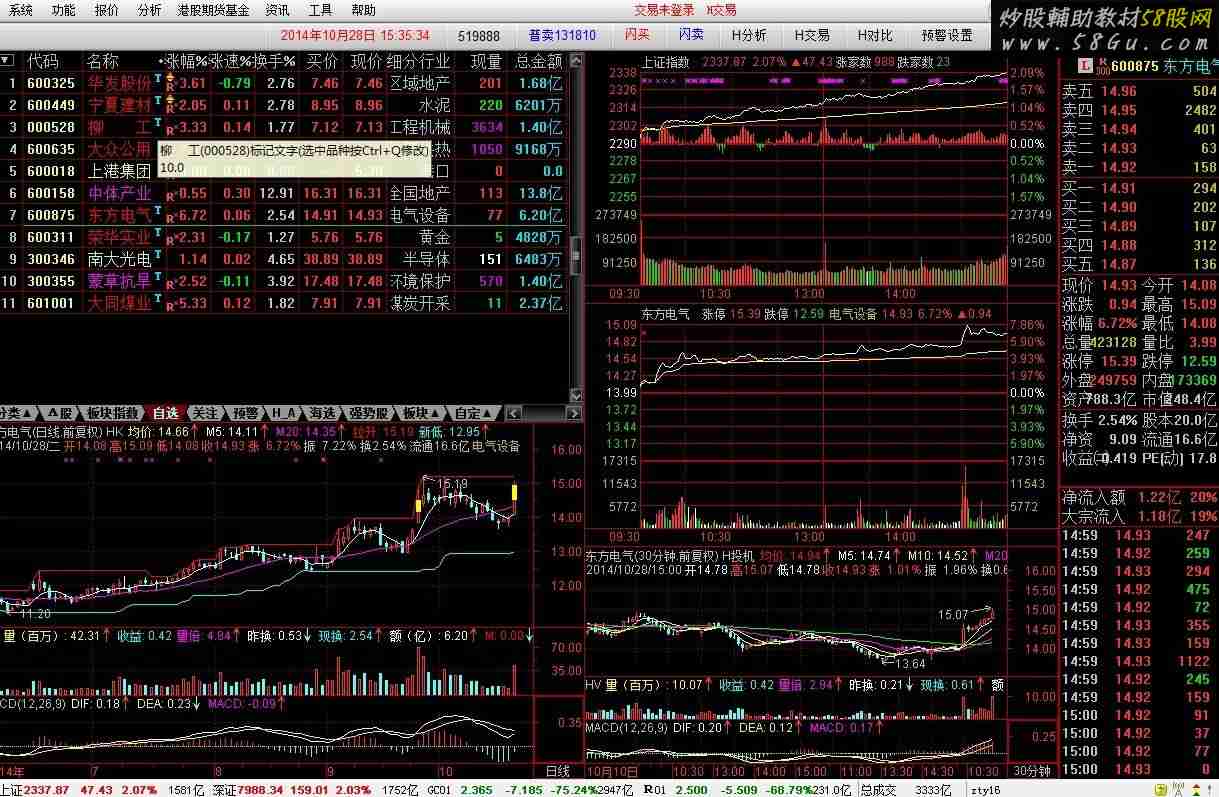Click the 买一 price 14.91 in order book

pyautogui.click(x=1118, y=188)
